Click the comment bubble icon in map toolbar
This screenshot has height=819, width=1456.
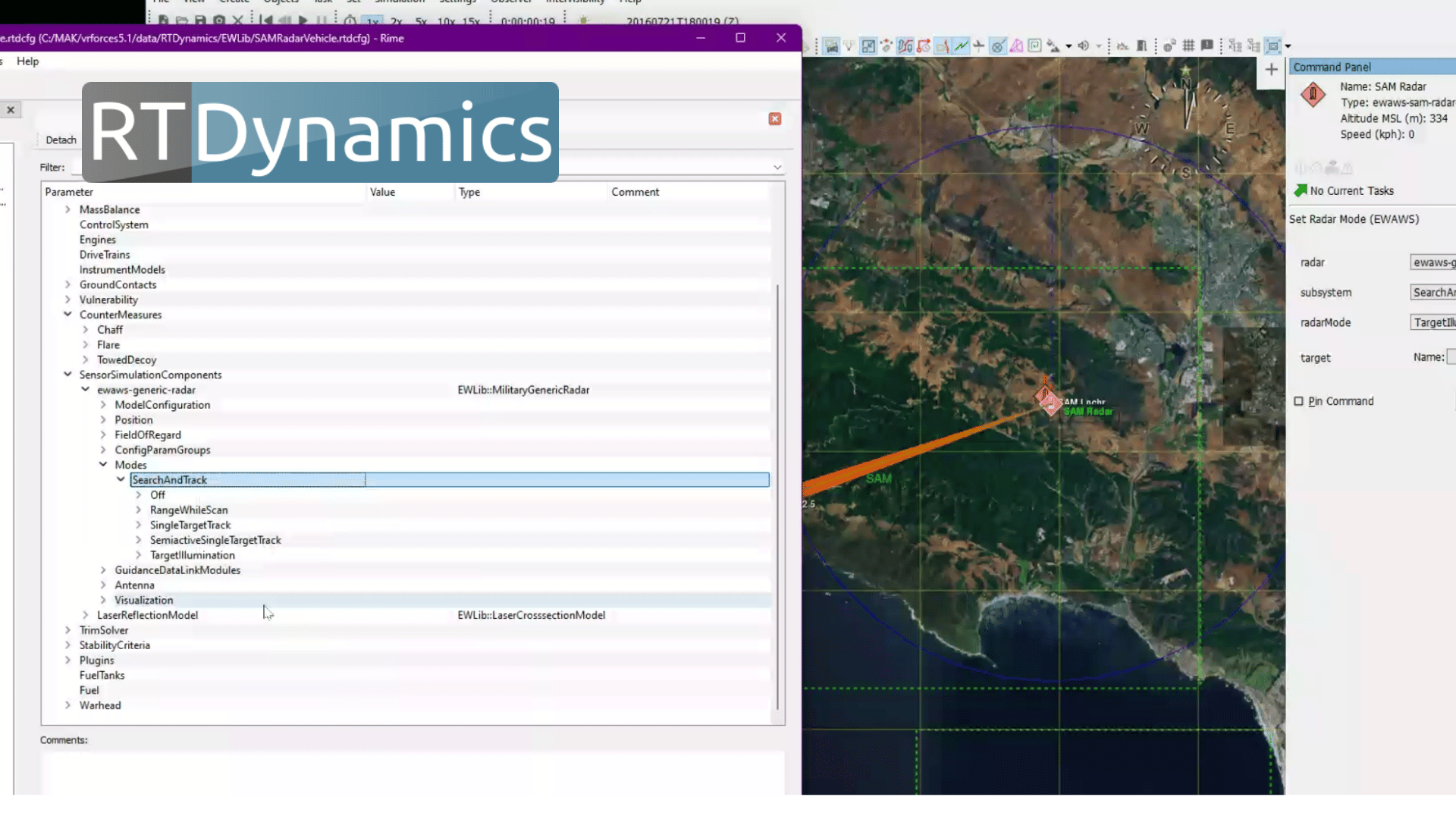[1207, 45]
